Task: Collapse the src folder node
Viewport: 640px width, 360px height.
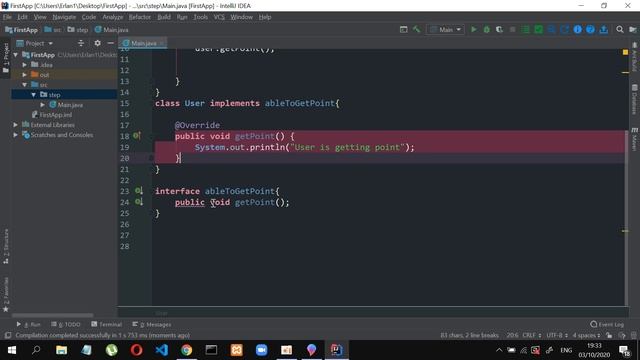Action: 24,84
